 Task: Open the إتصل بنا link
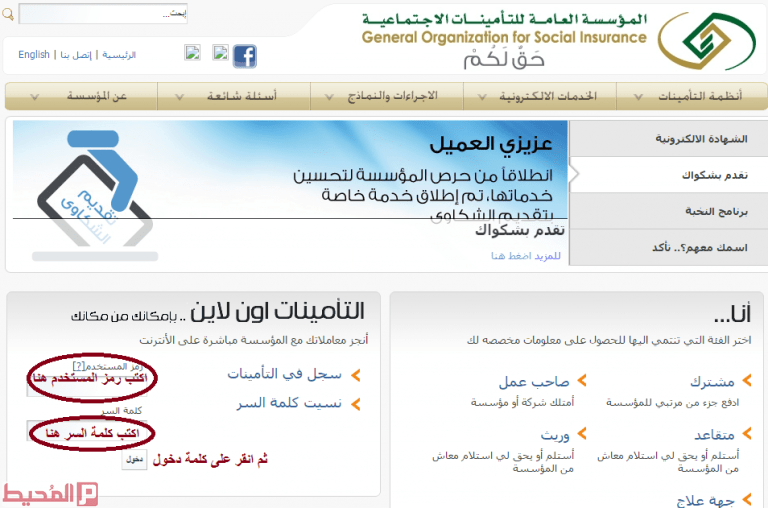[x=76, y=55]
